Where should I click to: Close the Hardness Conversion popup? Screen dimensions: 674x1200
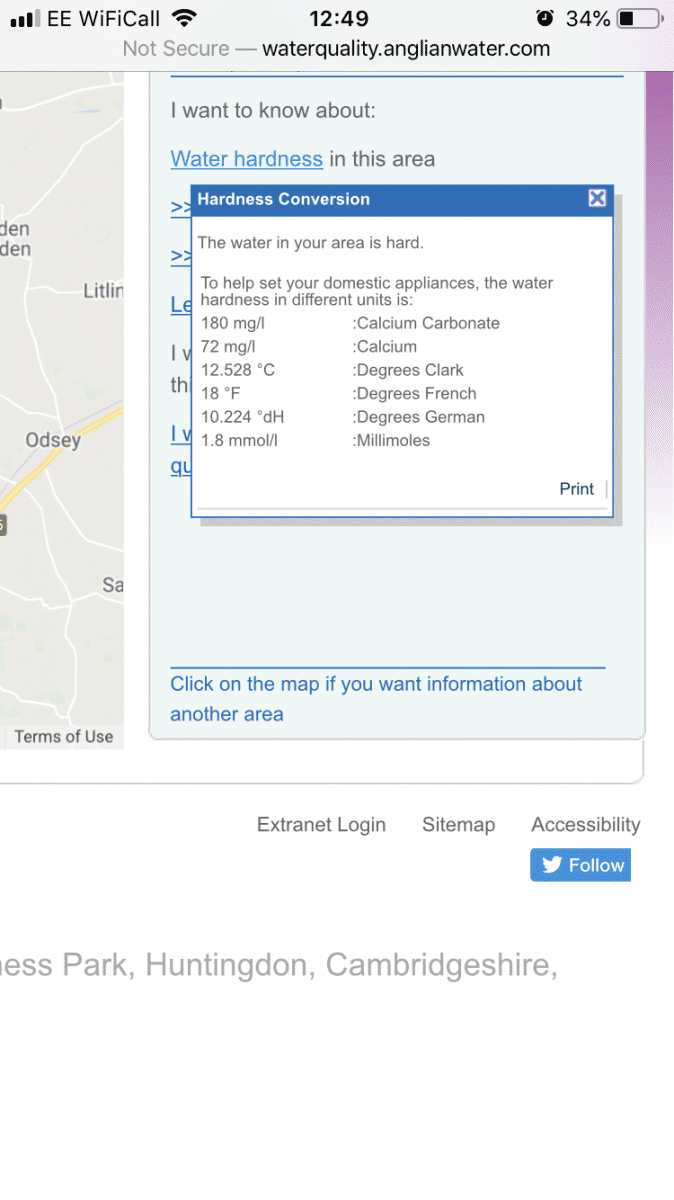pyautogui.click(x=597, y=198)
